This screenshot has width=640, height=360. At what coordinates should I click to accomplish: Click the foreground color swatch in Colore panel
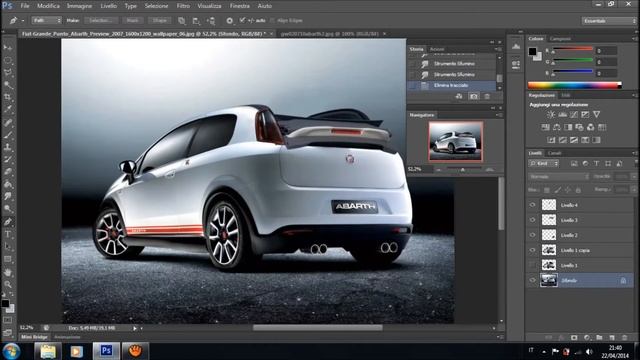532,51
